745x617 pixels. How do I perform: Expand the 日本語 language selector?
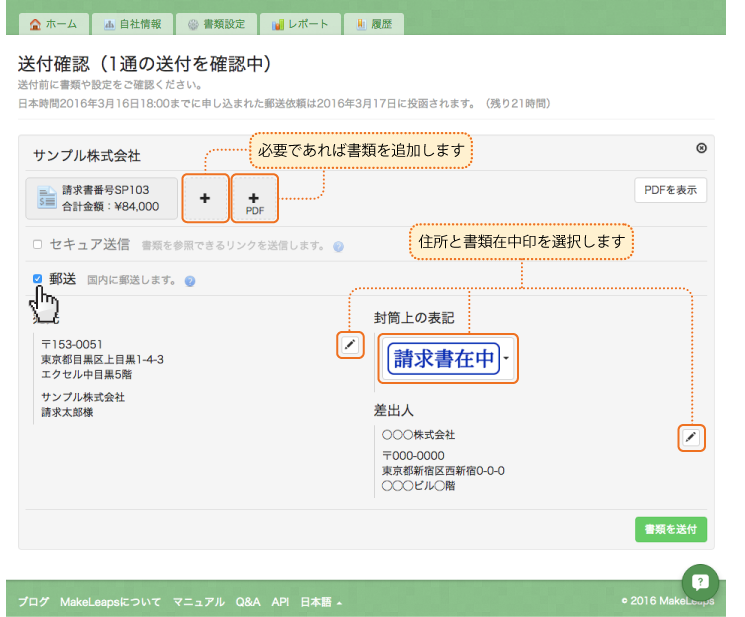321,602
